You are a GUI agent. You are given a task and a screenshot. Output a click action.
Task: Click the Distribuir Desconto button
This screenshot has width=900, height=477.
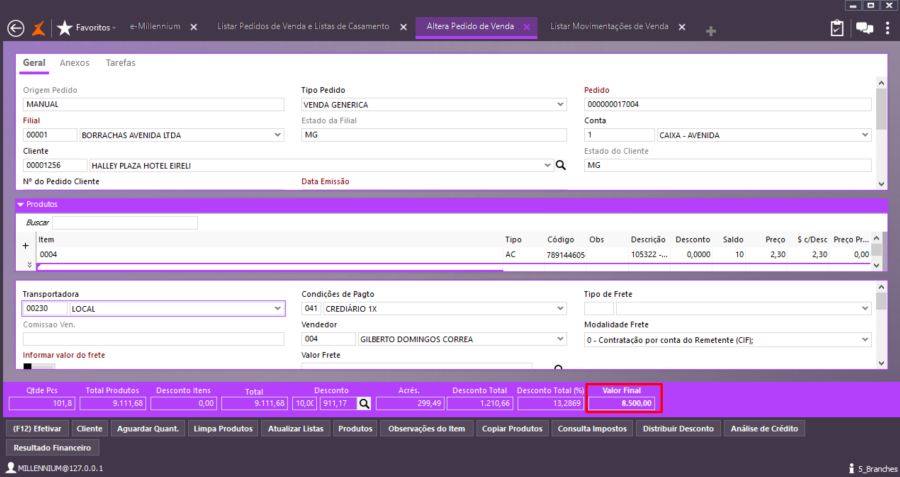[x=679, y=428]
